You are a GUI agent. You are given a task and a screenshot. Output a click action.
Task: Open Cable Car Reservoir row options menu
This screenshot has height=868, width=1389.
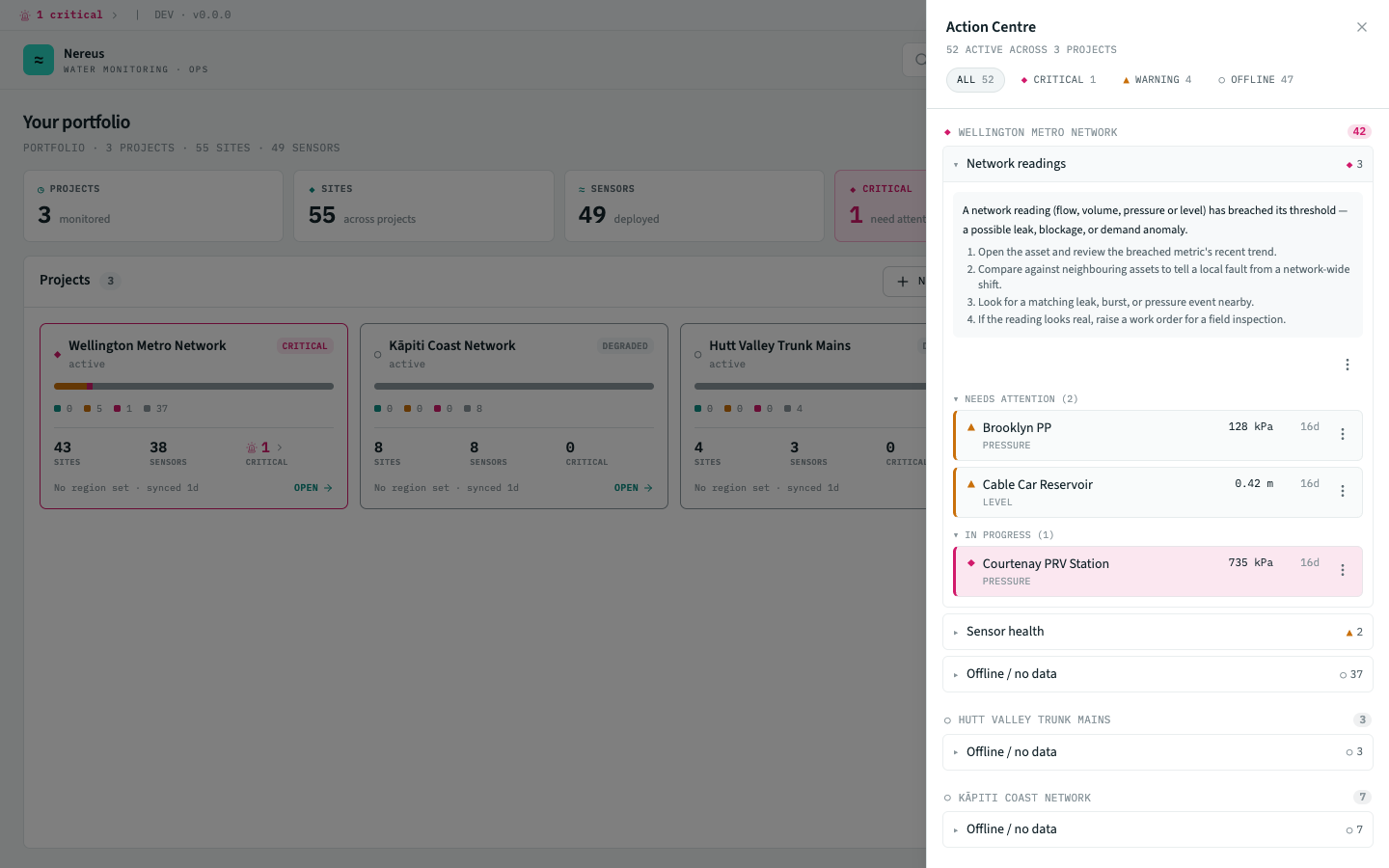(x=1343, y=491)
